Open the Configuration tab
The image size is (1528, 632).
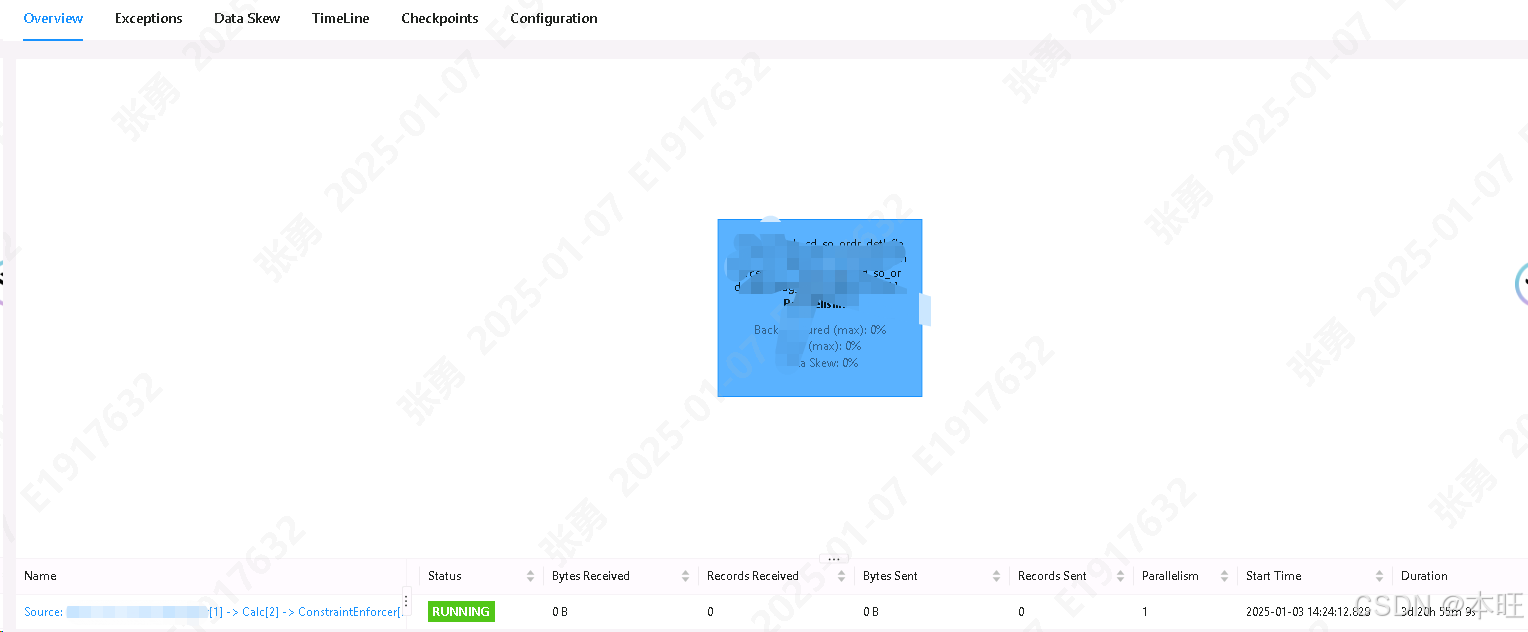click(554, 18)
